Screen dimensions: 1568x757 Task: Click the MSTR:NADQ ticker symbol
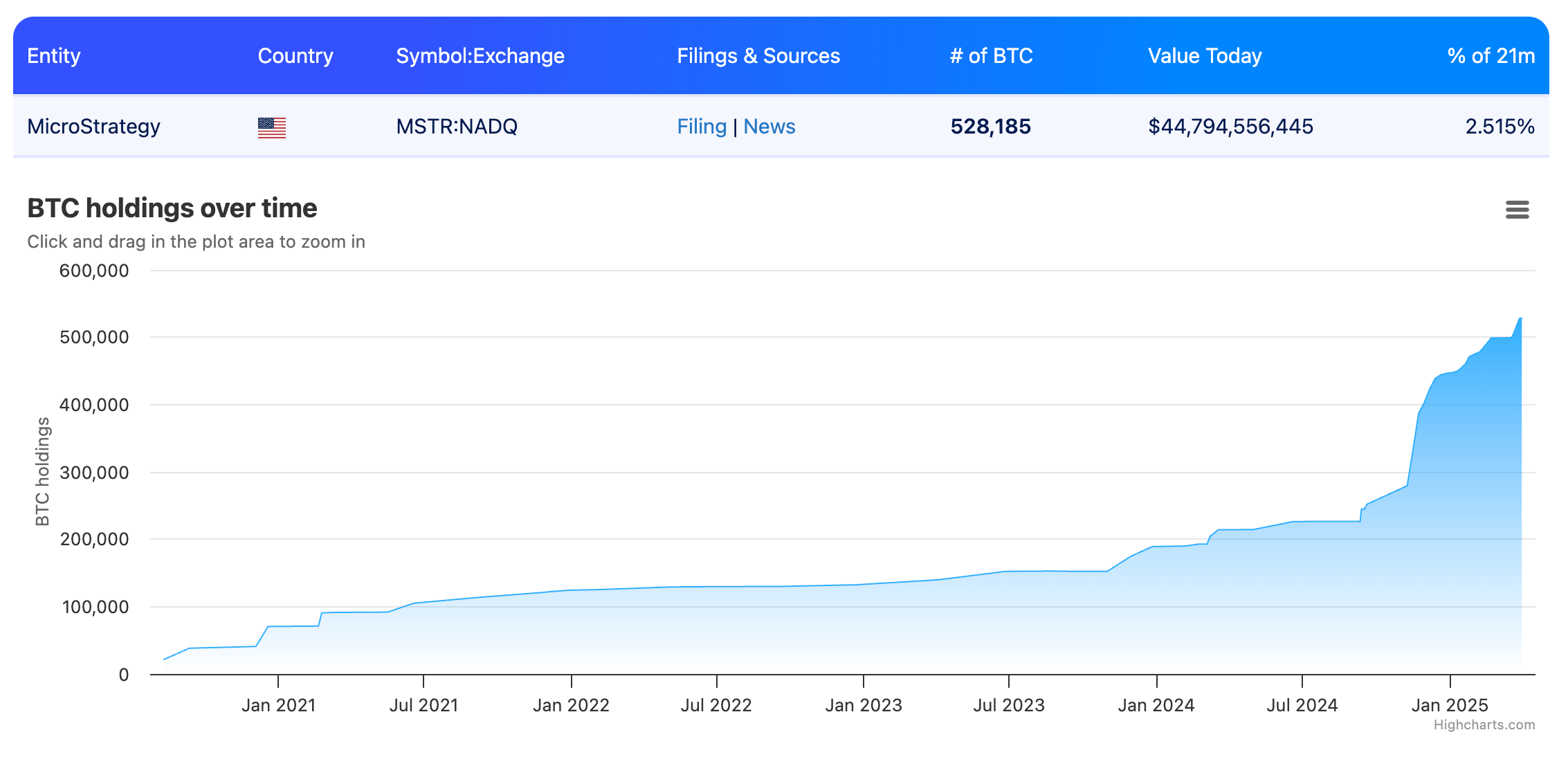456,127
